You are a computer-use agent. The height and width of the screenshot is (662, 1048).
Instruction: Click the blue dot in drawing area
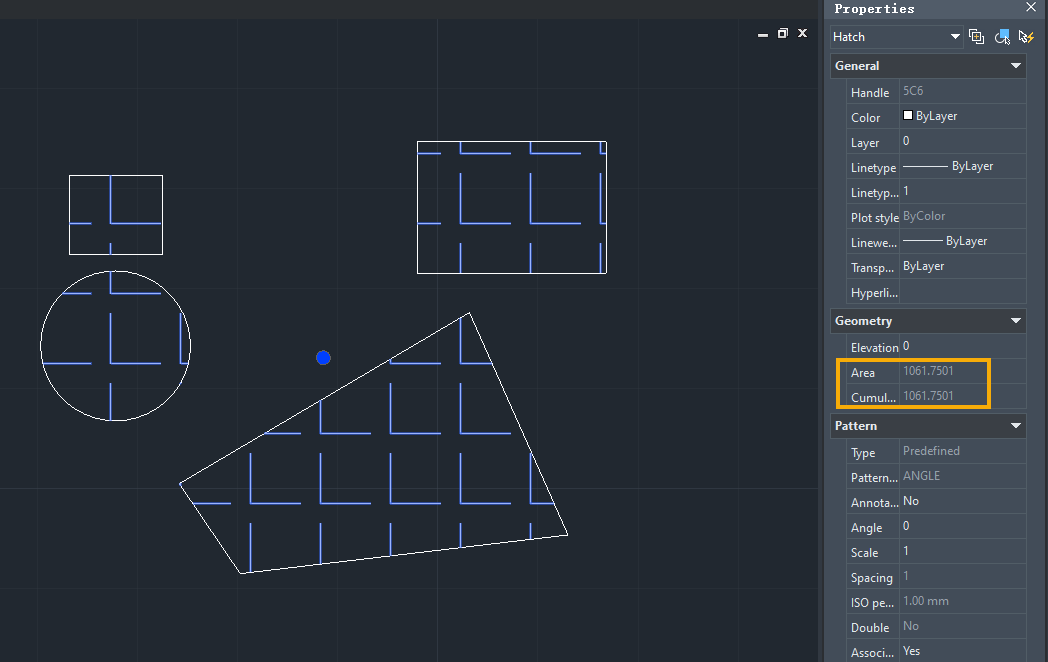[323, 358]
